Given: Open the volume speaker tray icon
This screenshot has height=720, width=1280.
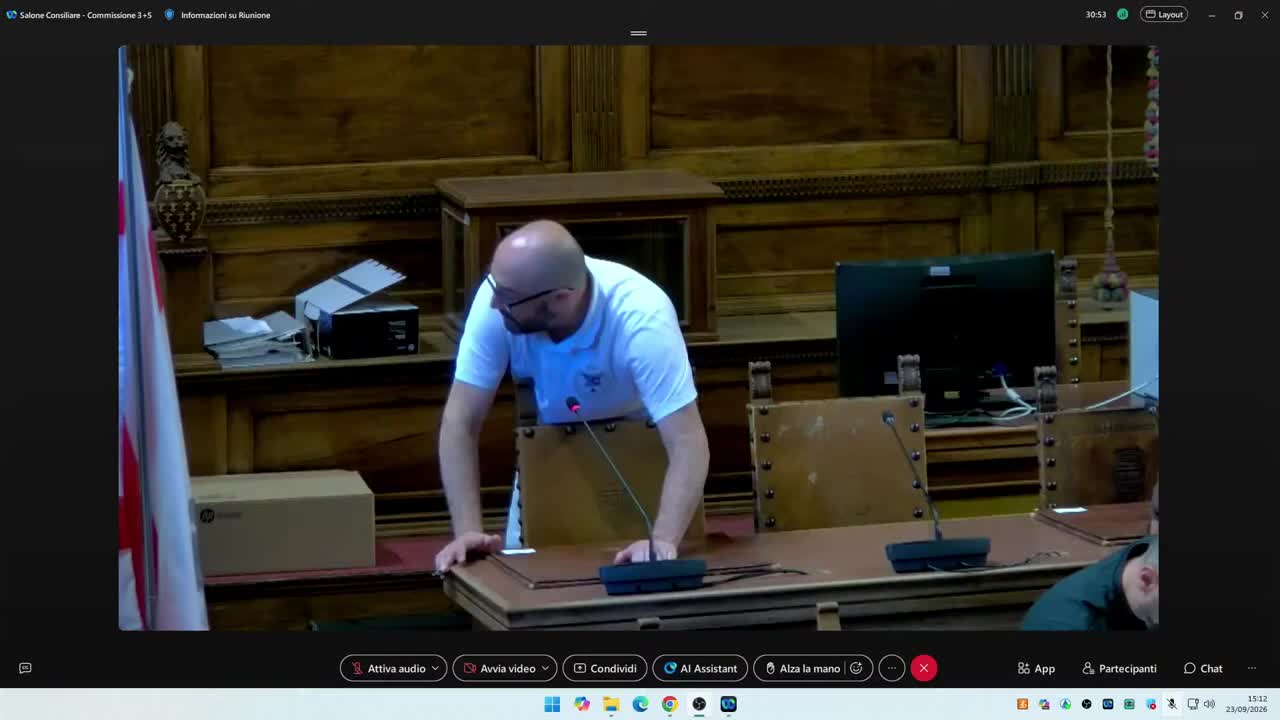Looking at the screenshot, I should (x=1209, y=704).
